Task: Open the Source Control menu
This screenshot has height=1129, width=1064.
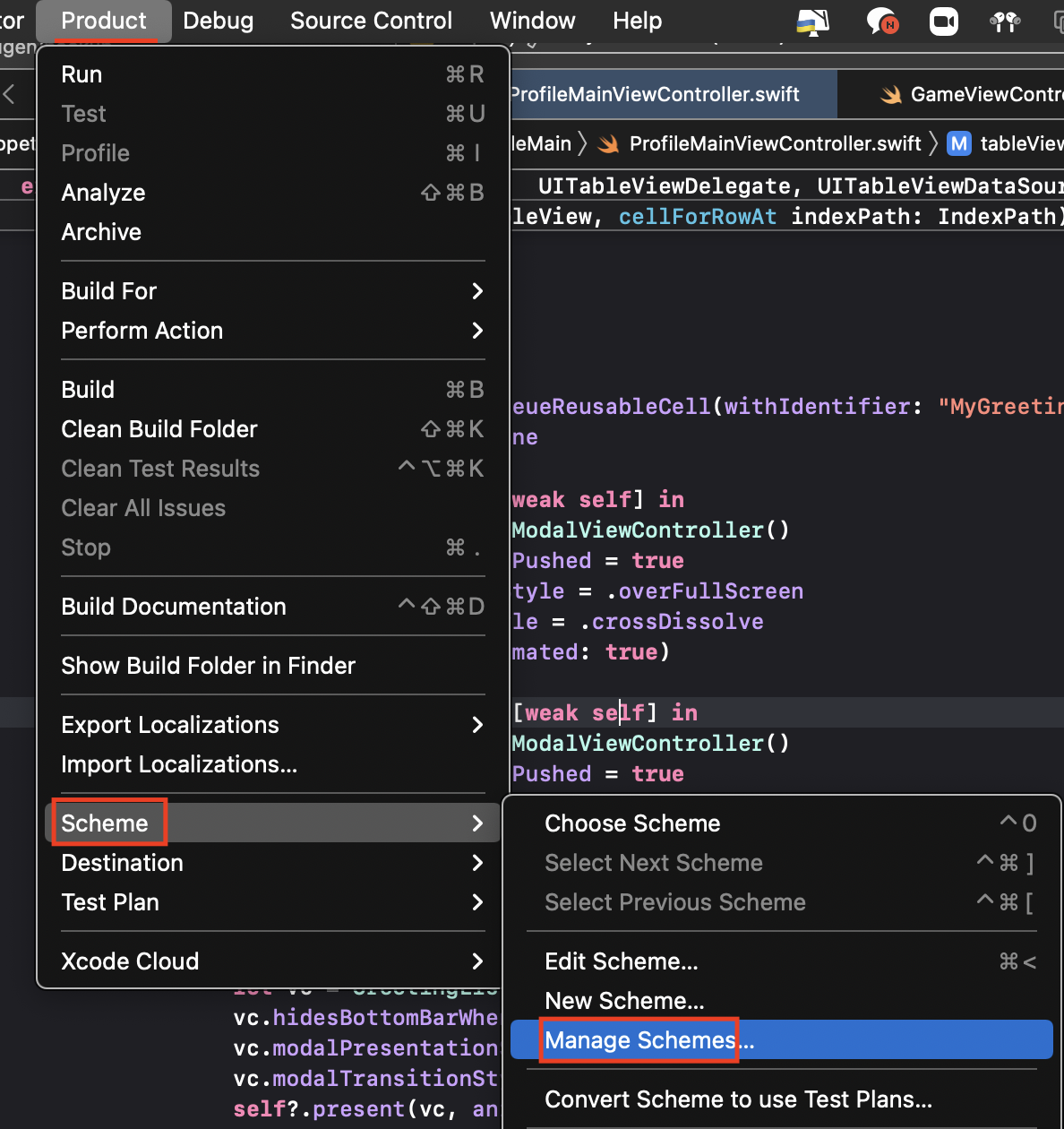Action: pyautogui.click(x=371, y=21)
